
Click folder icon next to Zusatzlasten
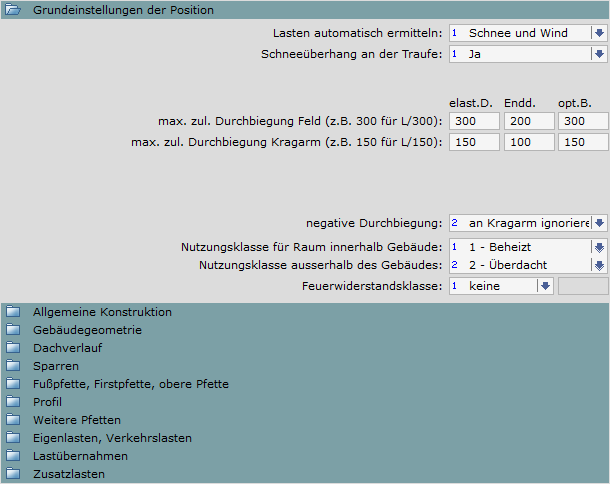[x=13, y=474]
